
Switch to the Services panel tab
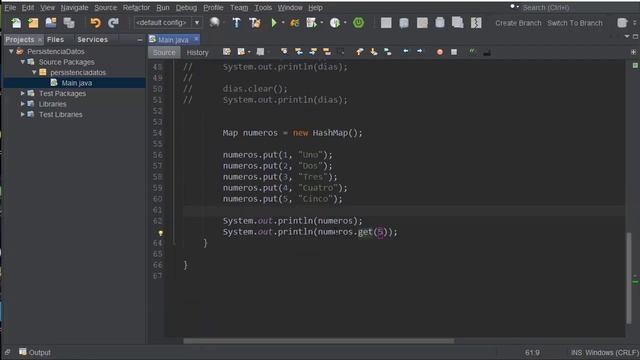click(93, 40)
